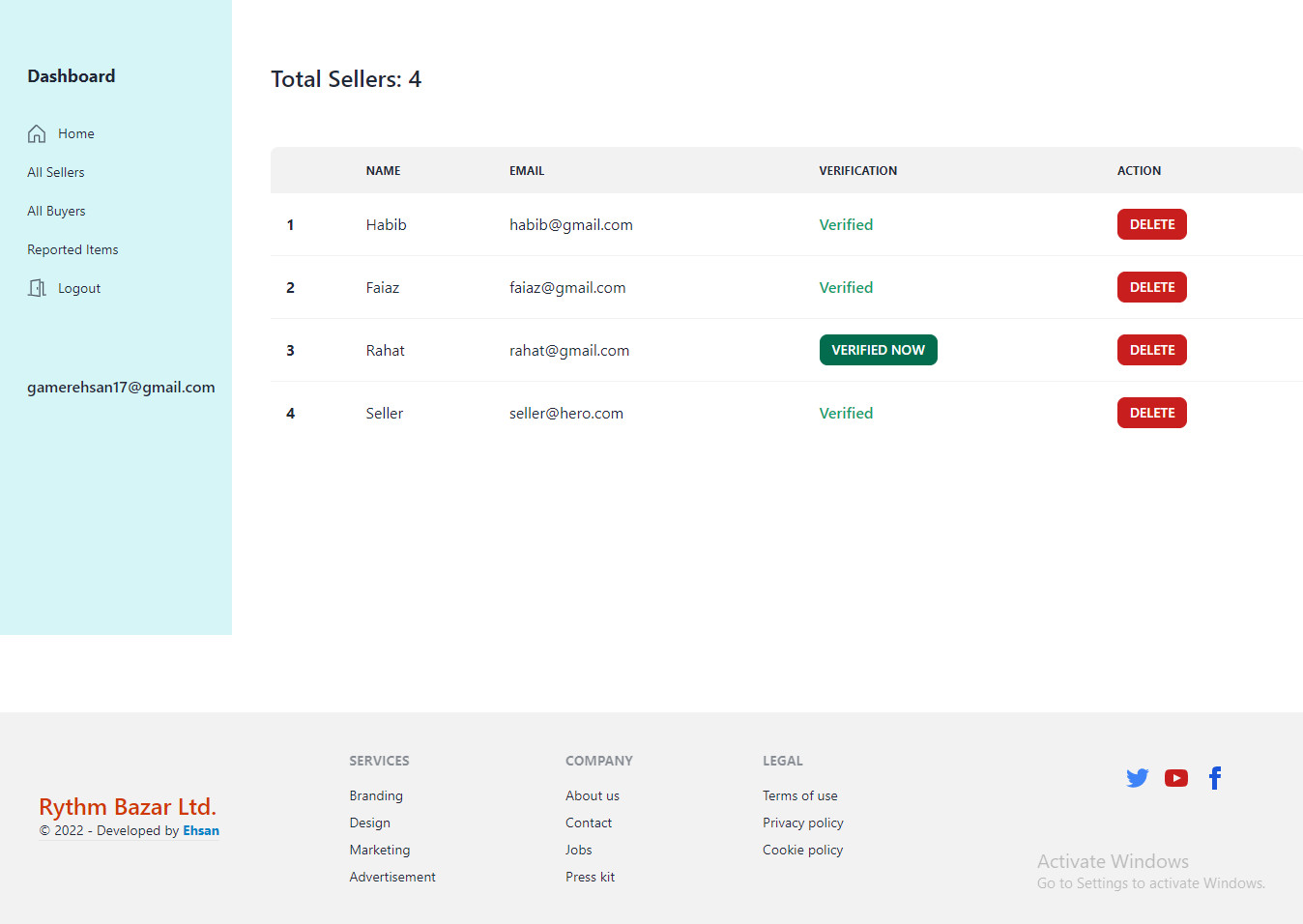Image resolution: width=1303 pixels, height=924 pixels.
Task: Remove Rahat using the Delete button
Action: (1151, 350)
